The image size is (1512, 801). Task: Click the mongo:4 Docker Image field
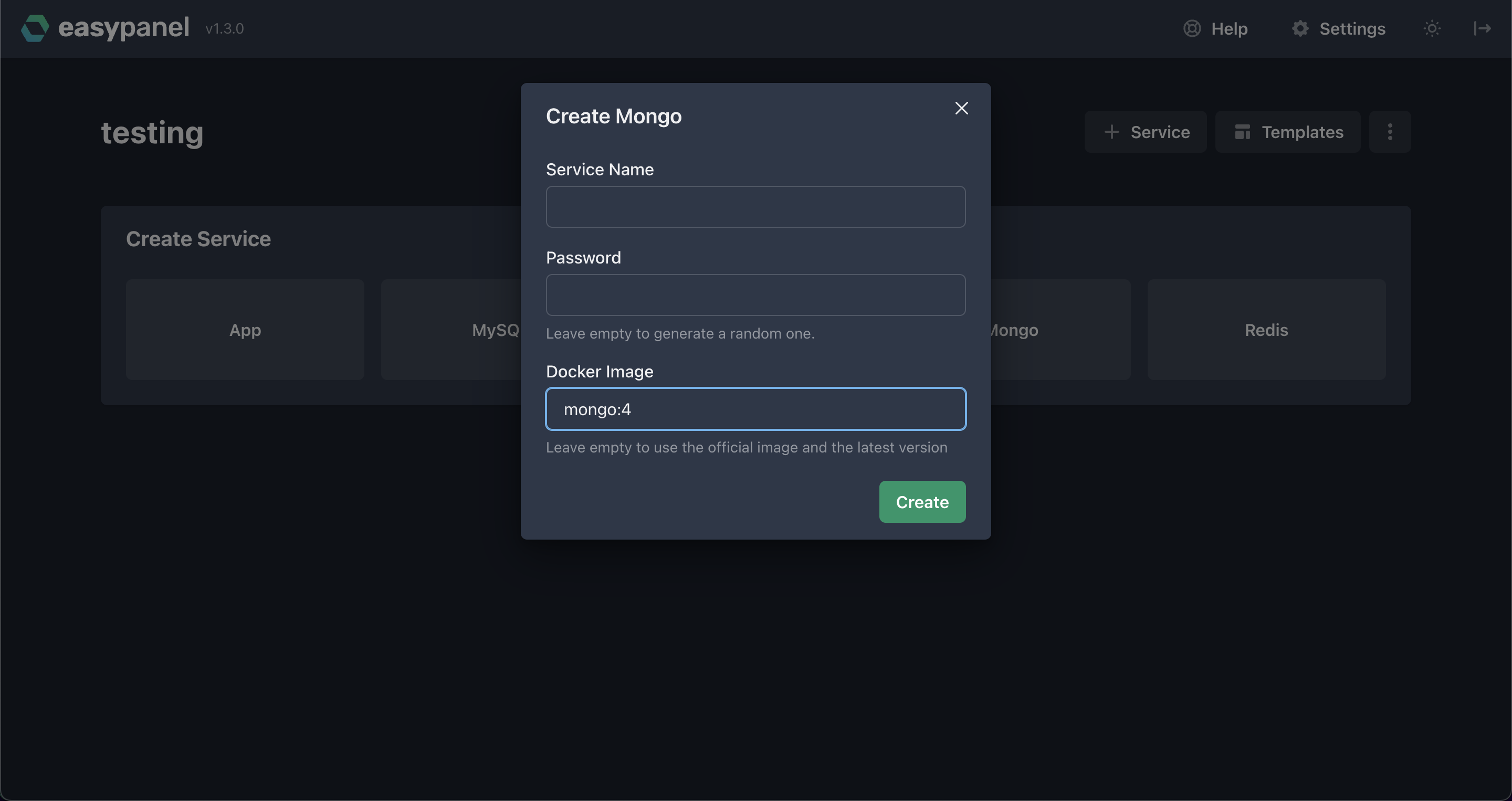tap(755, 409)
